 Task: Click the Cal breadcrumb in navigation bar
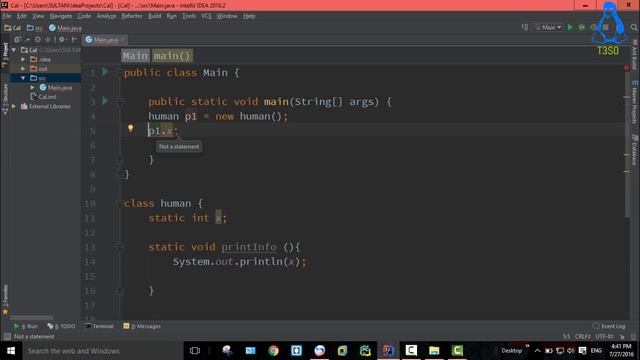13,28
